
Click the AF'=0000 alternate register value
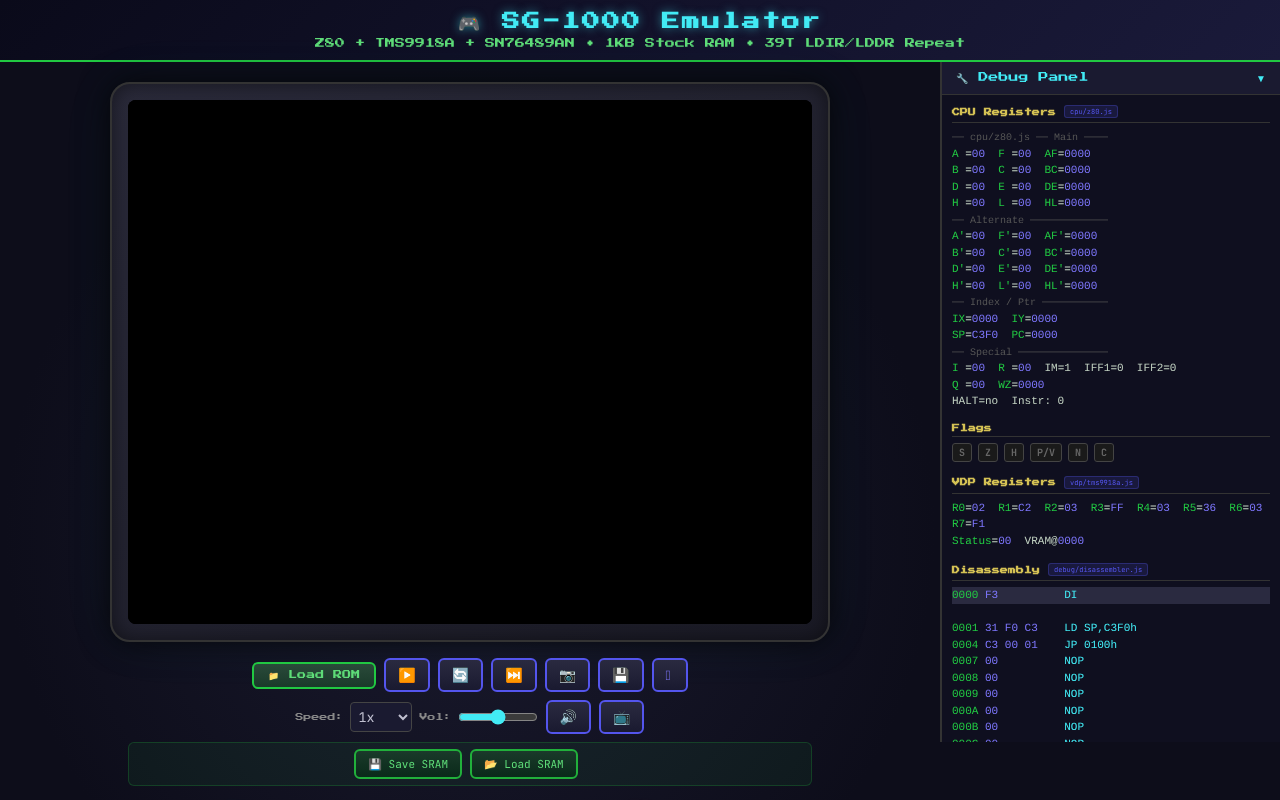(x=1071, y=236)
